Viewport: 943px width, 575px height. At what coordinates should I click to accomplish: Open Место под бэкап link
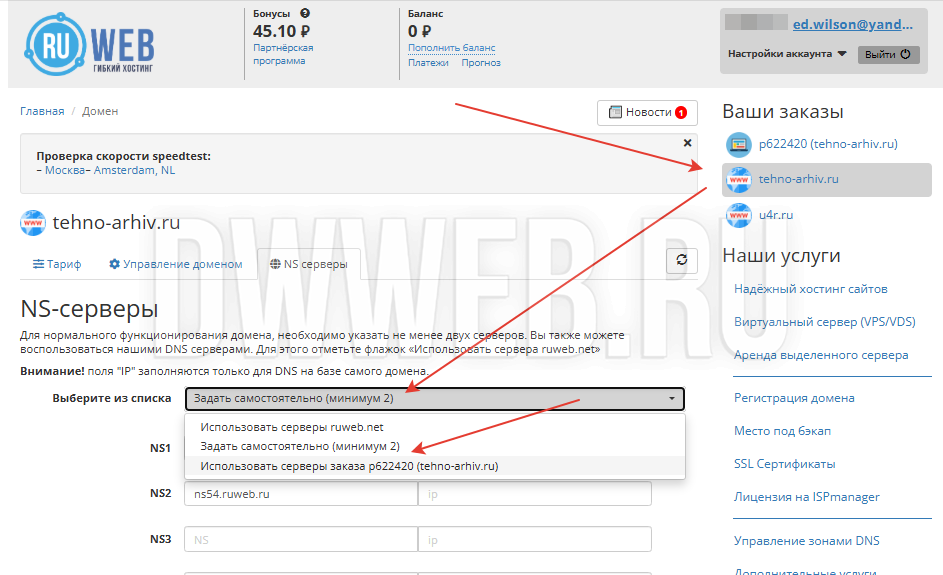coord(782,431)
